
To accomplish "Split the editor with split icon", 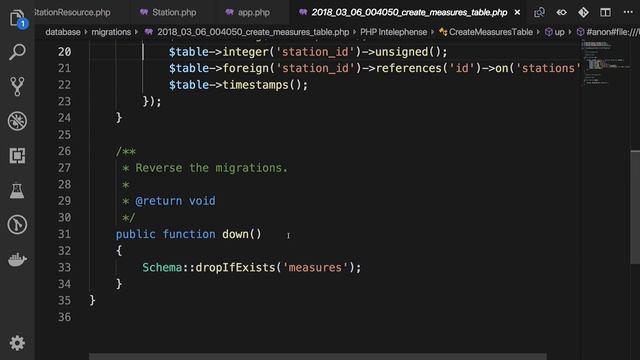I will click(x=605, y=12).
